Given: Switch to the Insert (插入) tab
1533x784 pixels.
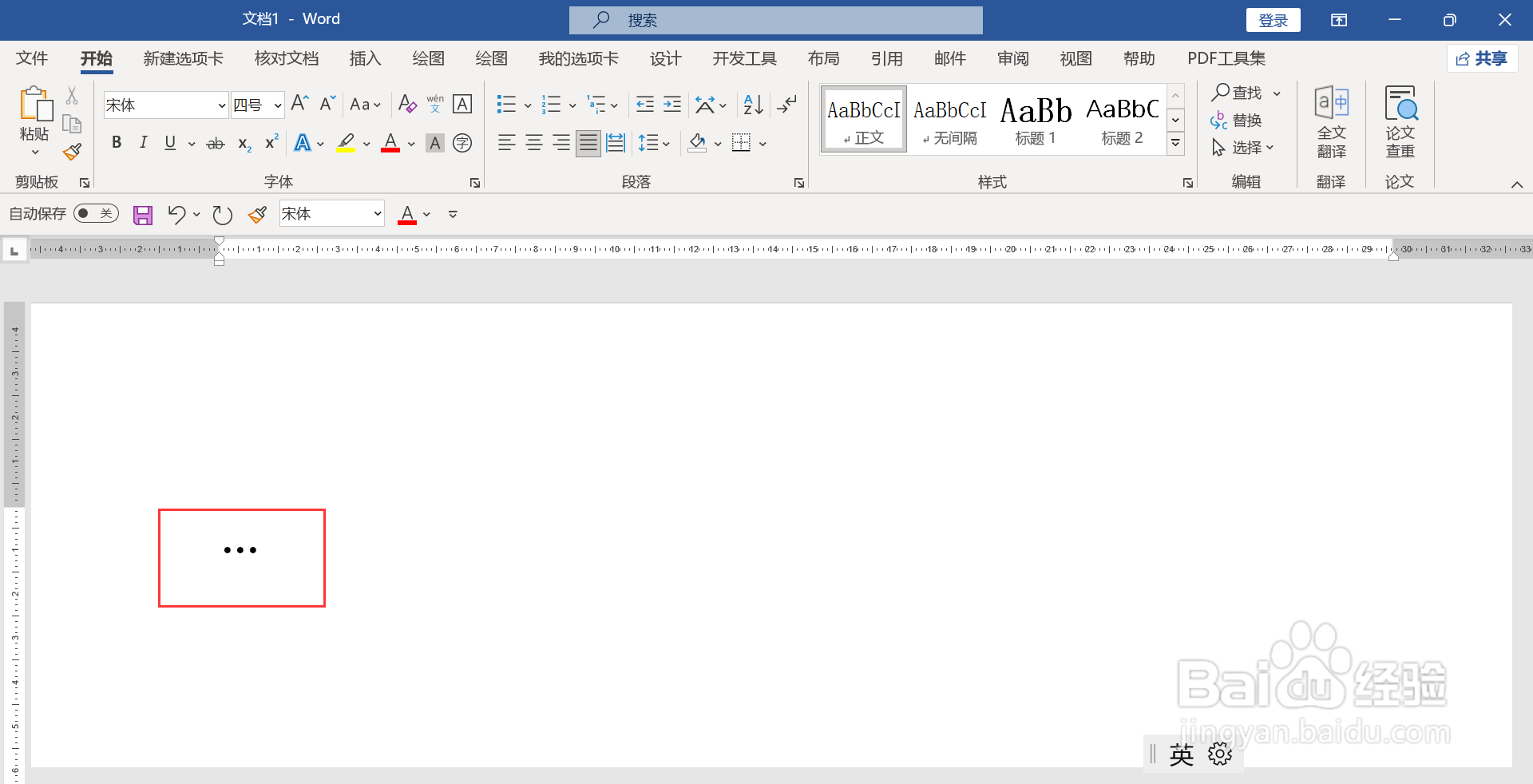Looking at the screenshot, I should click(365, 58).
